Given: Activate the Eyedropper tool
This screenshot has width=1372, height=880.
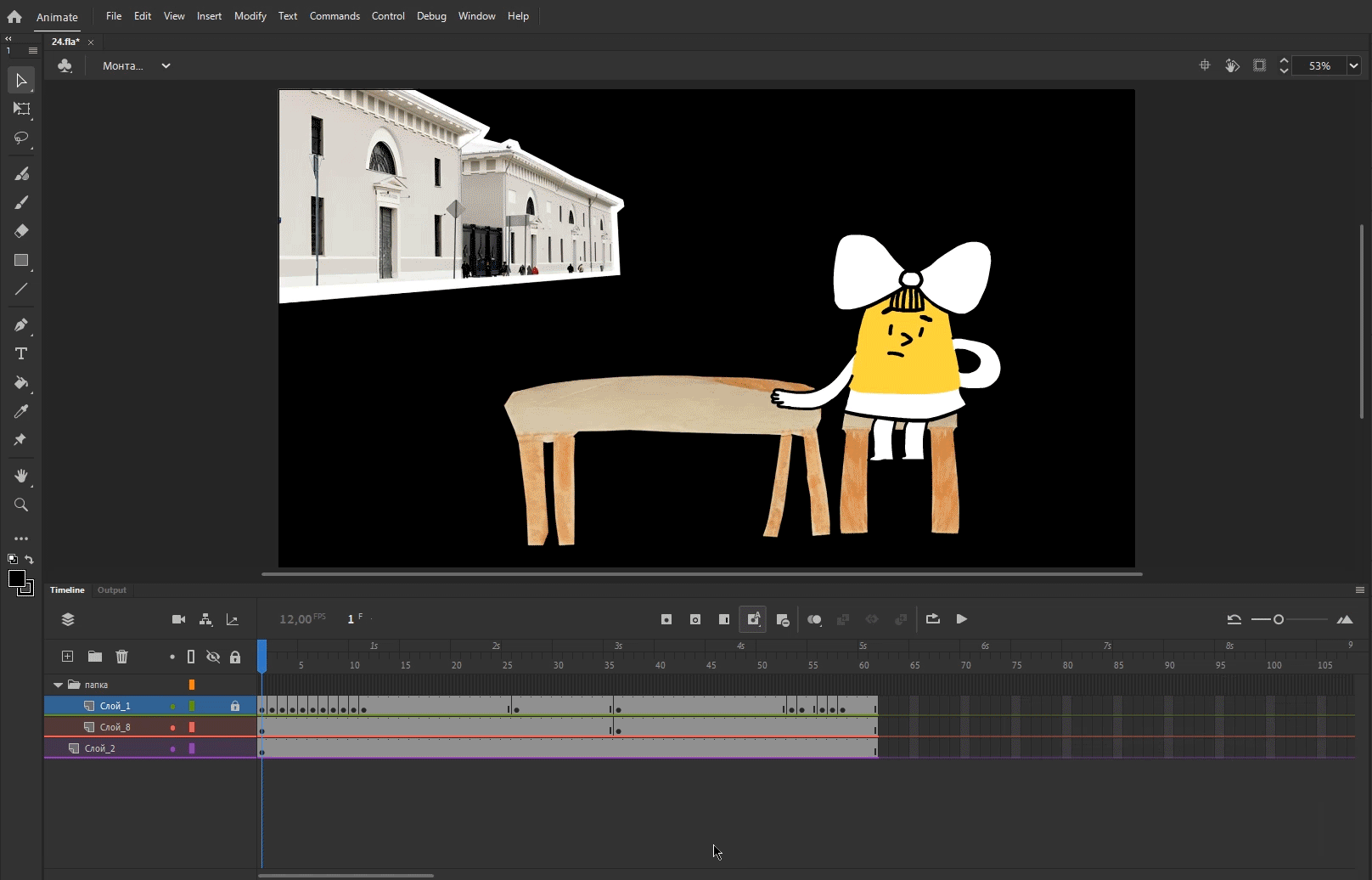Looking at the screenshot, I should point(21,412).
